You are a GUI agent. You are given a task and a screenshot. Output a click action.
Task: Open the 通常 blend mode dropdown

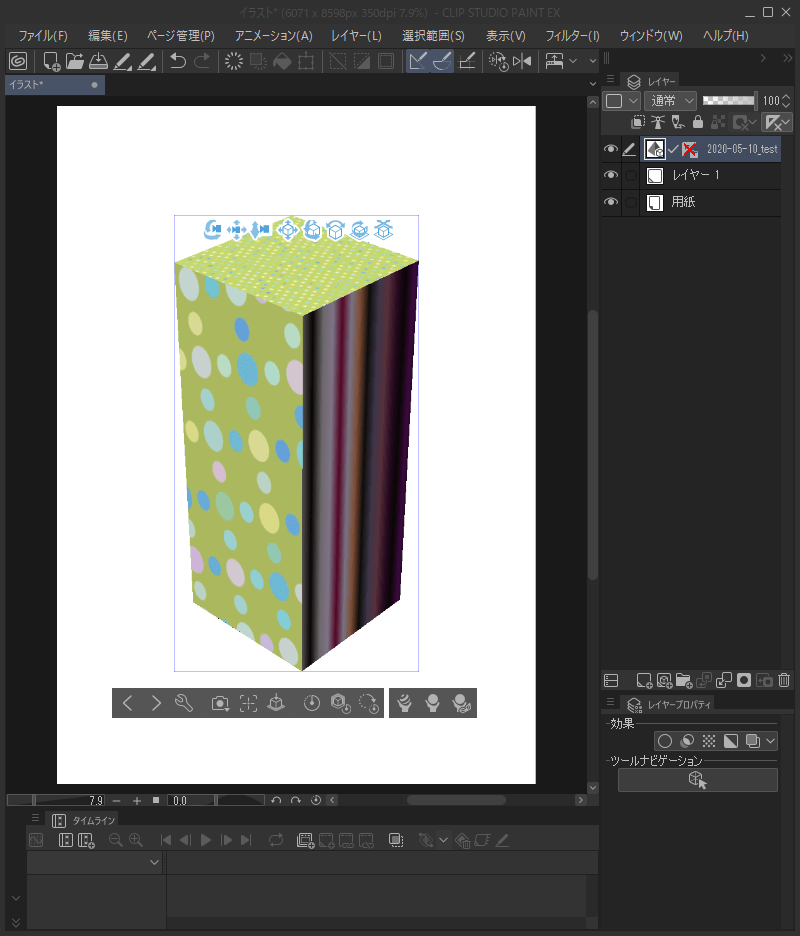tap(670, 100)
